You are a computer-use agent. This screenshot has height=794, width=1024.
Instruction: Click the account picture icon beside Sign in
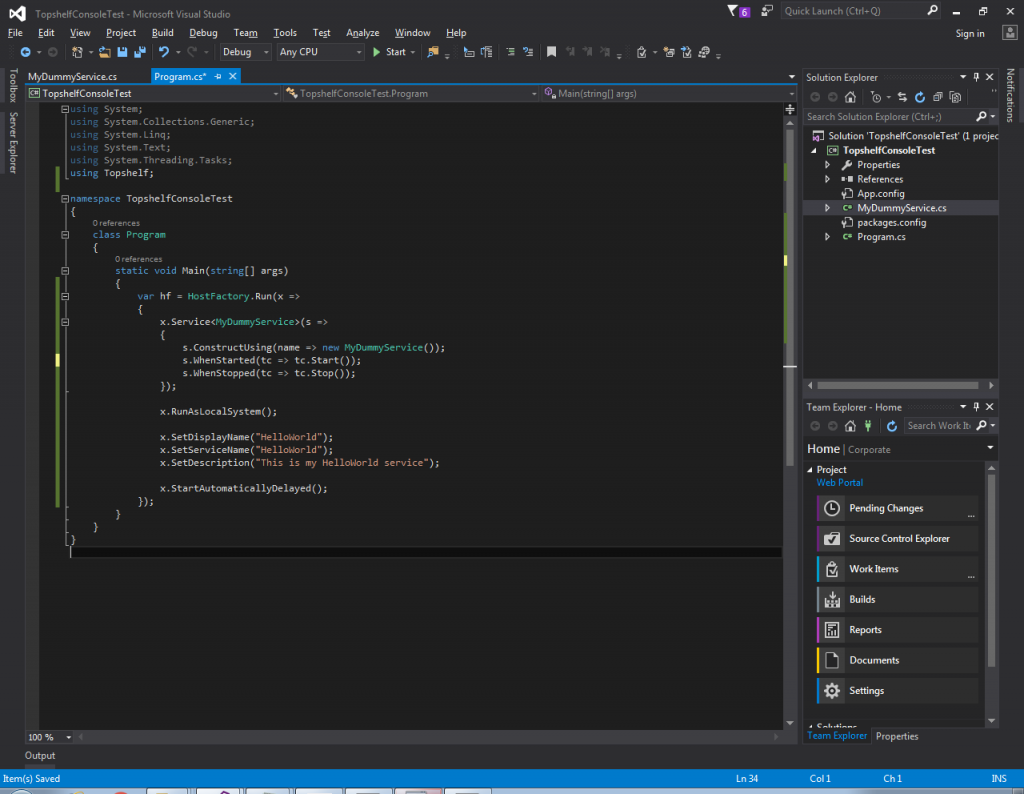[1010, 33]
